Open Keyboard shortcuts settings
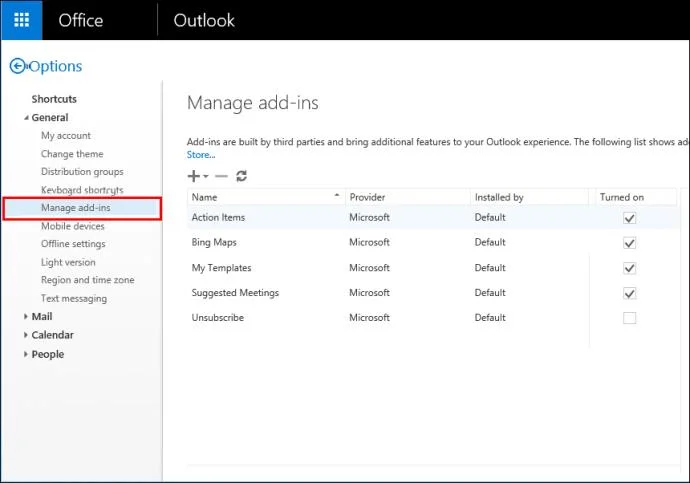 point(82,190)
